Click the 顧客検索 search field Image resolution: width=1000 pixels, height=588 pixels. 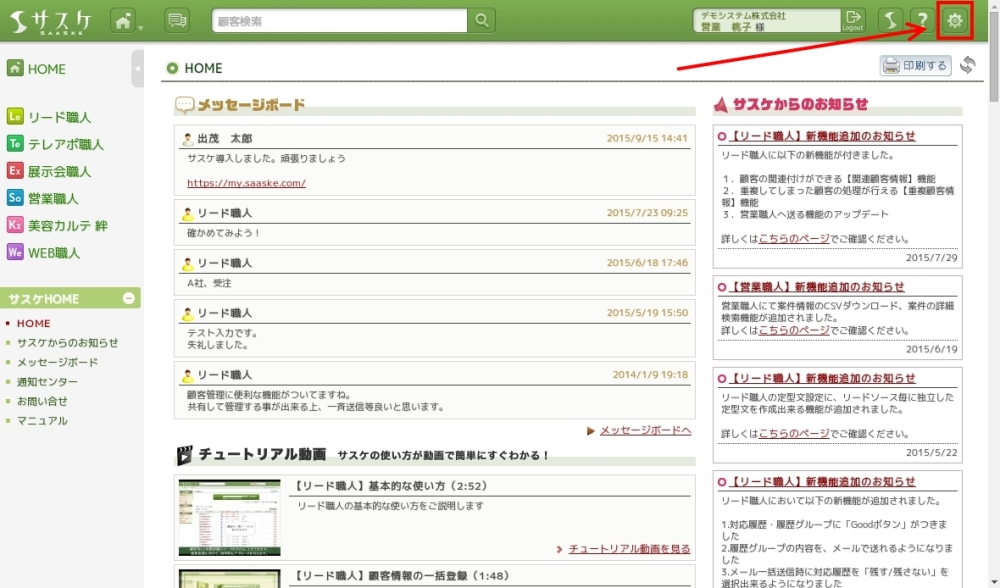click(339, 21)
